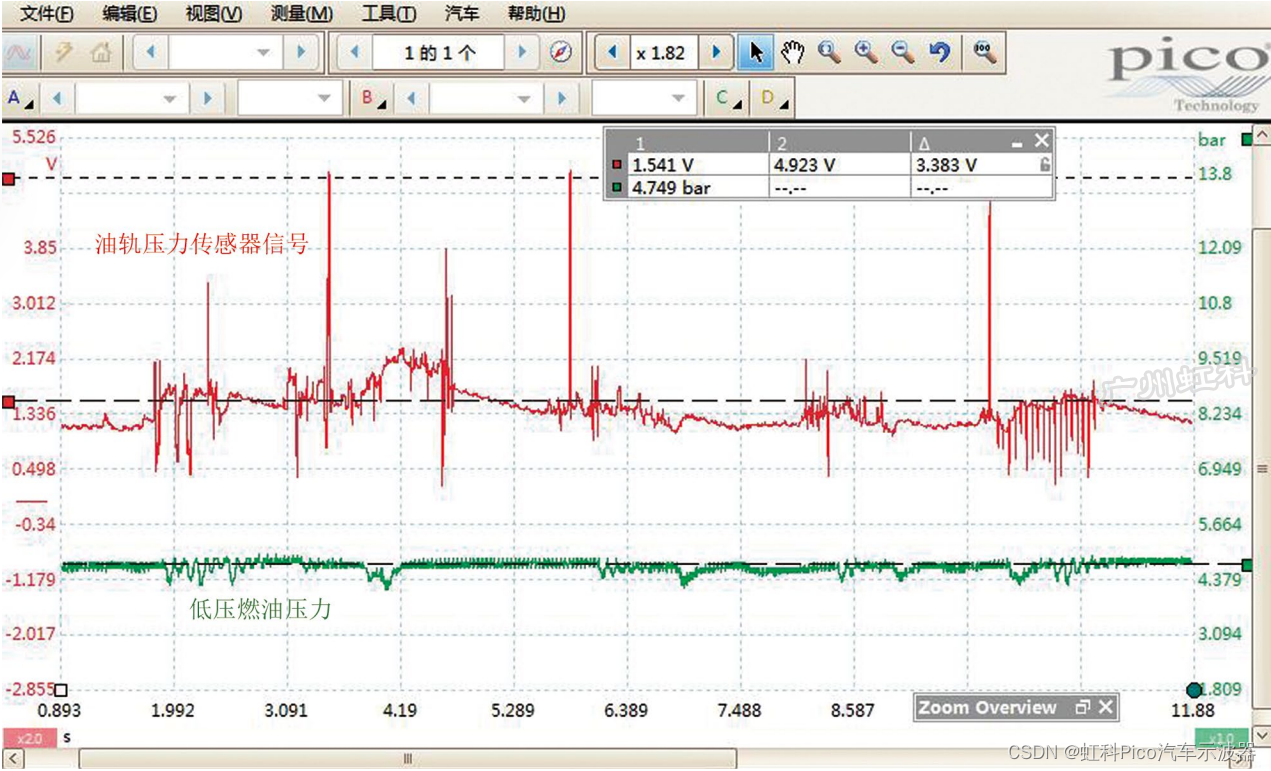This screenshot has width=1271, height=771.
Task: Click the buffer counter field 1 的 1 个
Action: (x=437, y=53)
